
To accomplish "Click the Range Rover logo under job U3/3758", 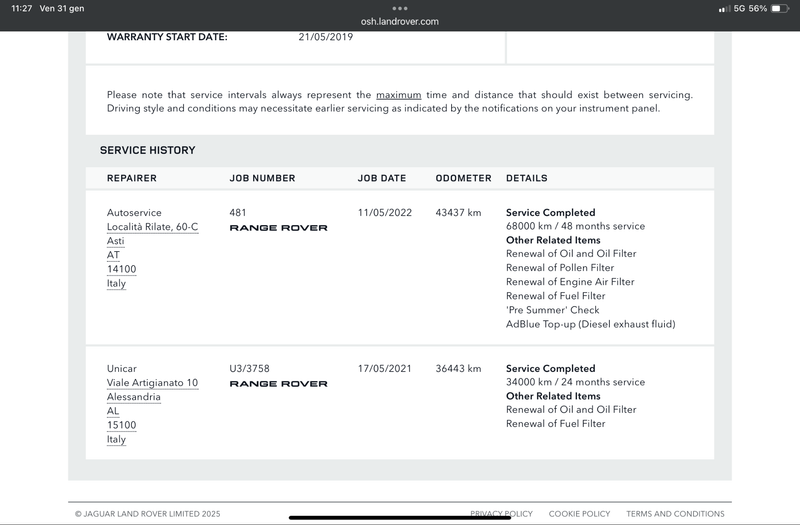I will (279, 384).
